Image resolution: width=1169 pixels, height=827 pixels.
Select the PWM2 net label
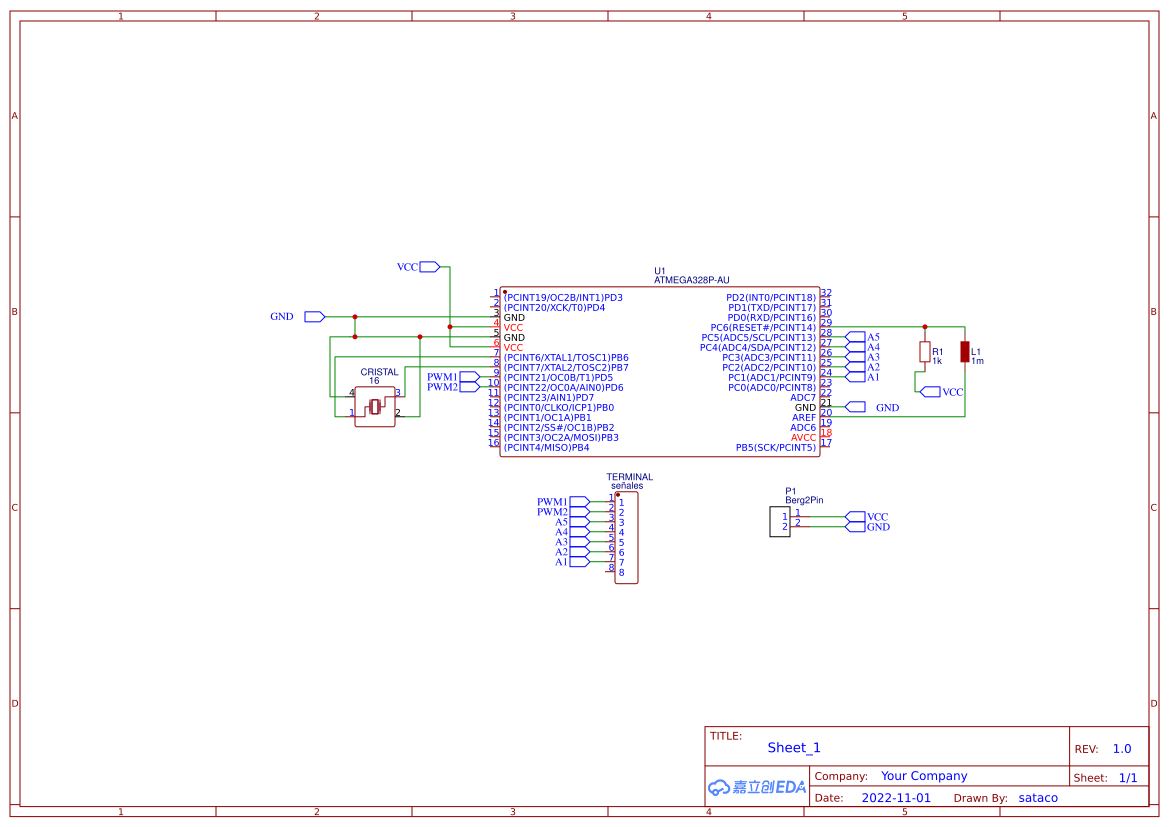click(x=441, y=387)
